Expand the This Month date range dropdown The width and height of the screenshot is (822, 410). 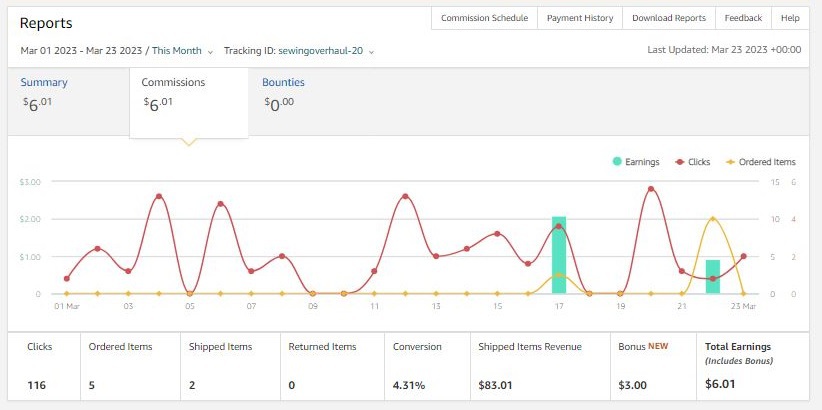tap(182, 51)
